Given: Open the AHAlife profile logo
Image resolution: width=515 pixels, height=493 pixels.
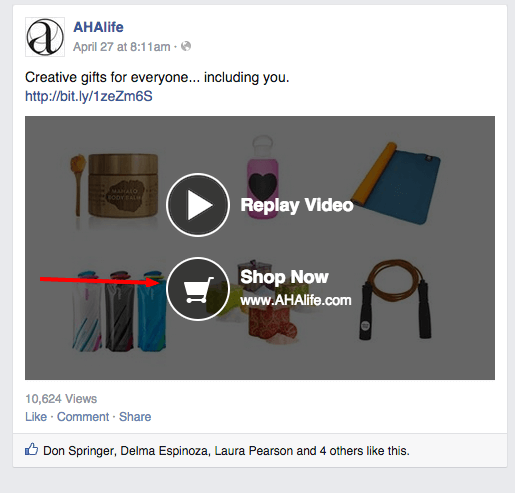Looking at the screenshot, I should coord(45,37).
